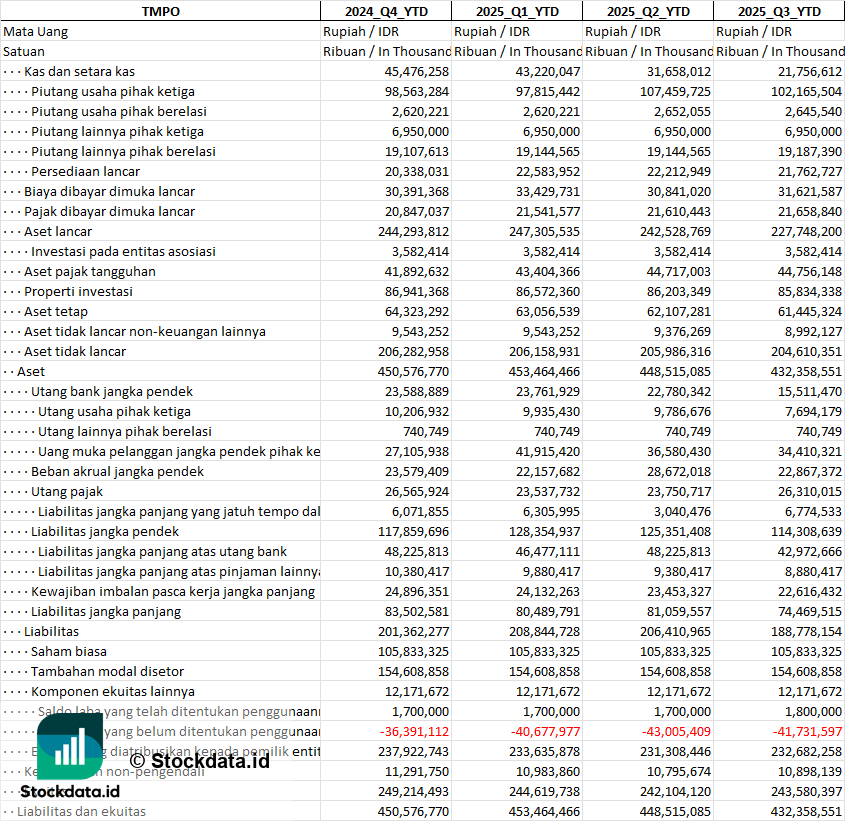Select the 2025_Q1_YTD column header
The width and height of the screenshot is (845, 821).
point(517,11)
